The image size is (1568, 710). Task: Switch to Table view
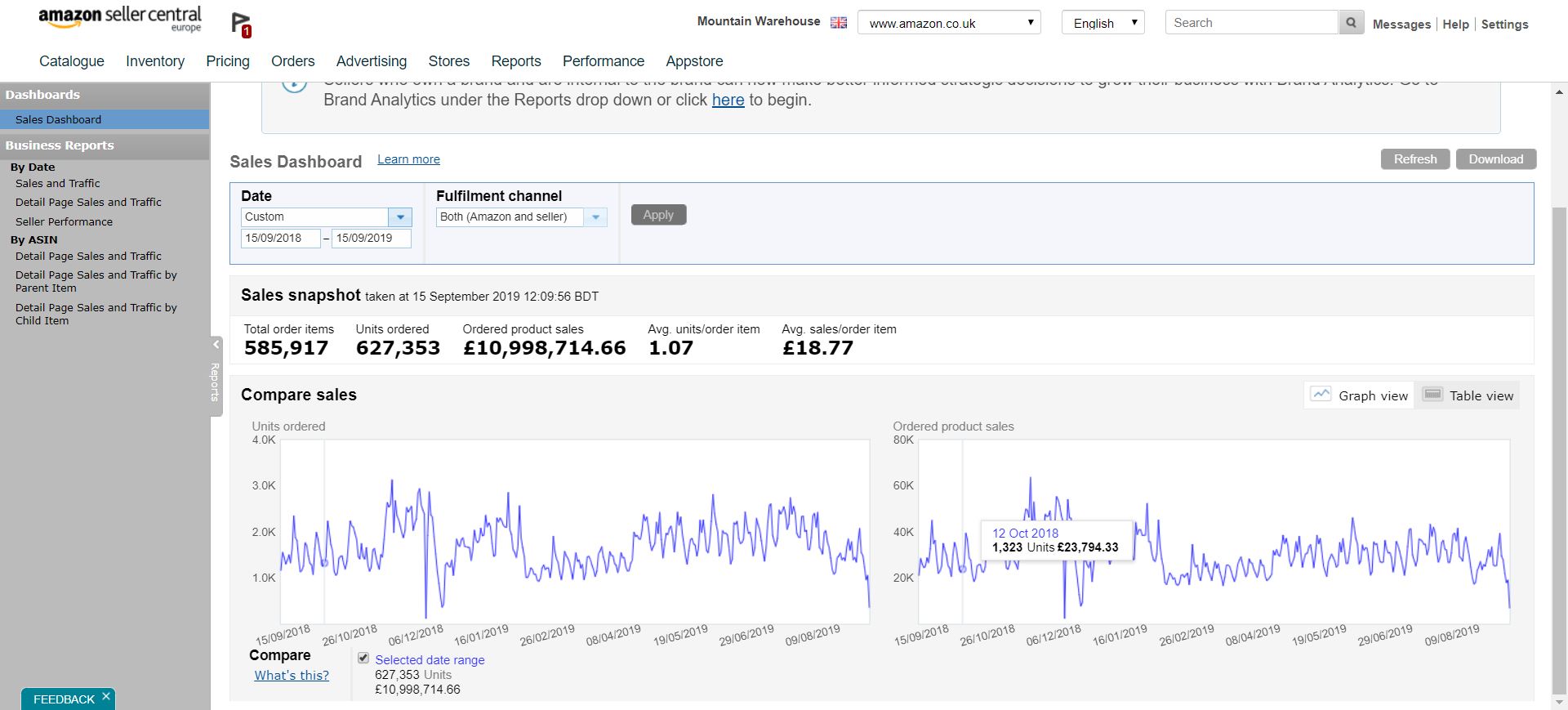(x=1468, y=395)
